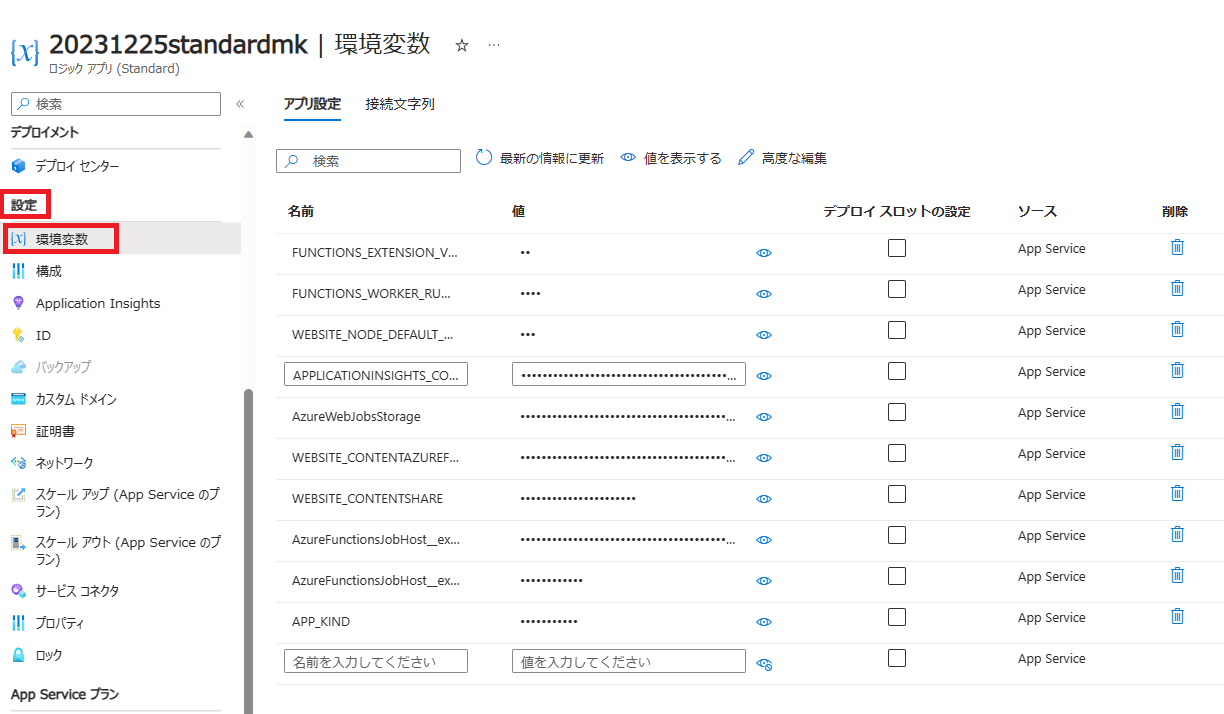1224x714 pixels.
Task: Check slot setting for FUNCTIONS_WORKER_RU... row
Action: (x=897, y=289)
